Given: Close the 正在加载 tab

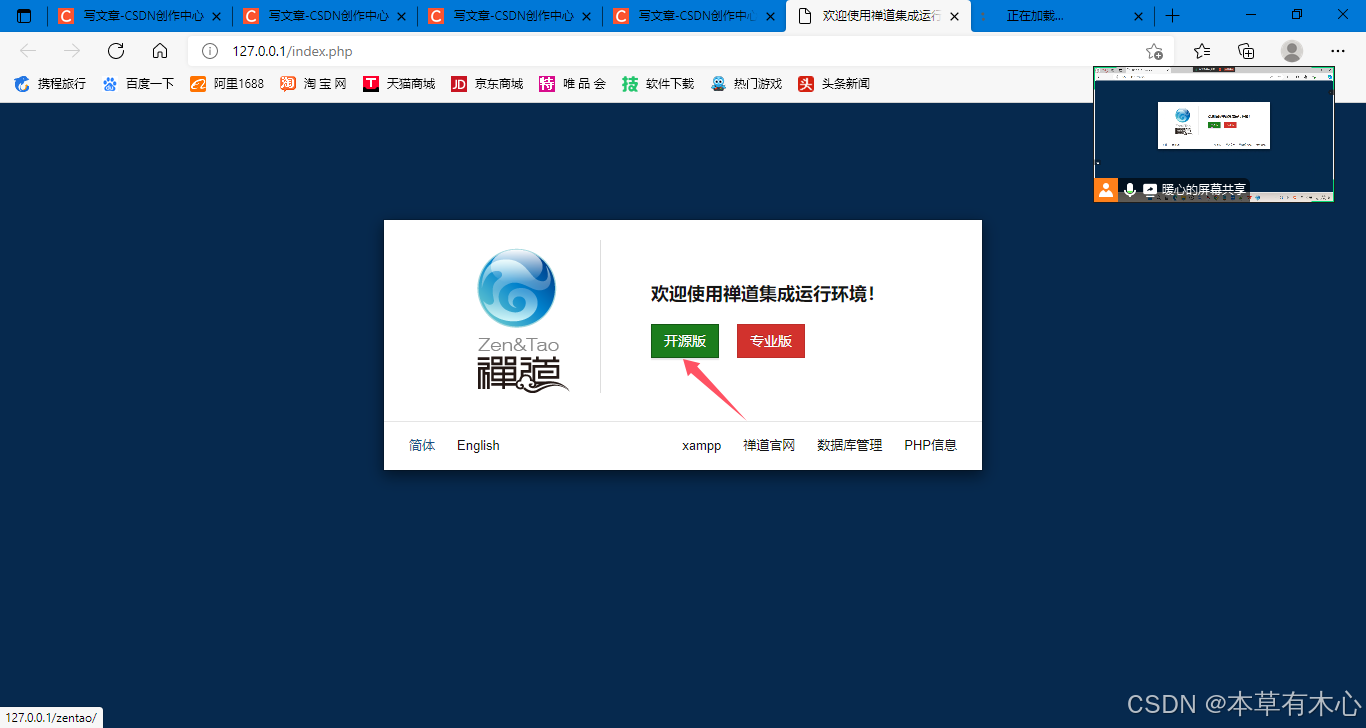Looking at the screenshot, I should coord(1138,16).
